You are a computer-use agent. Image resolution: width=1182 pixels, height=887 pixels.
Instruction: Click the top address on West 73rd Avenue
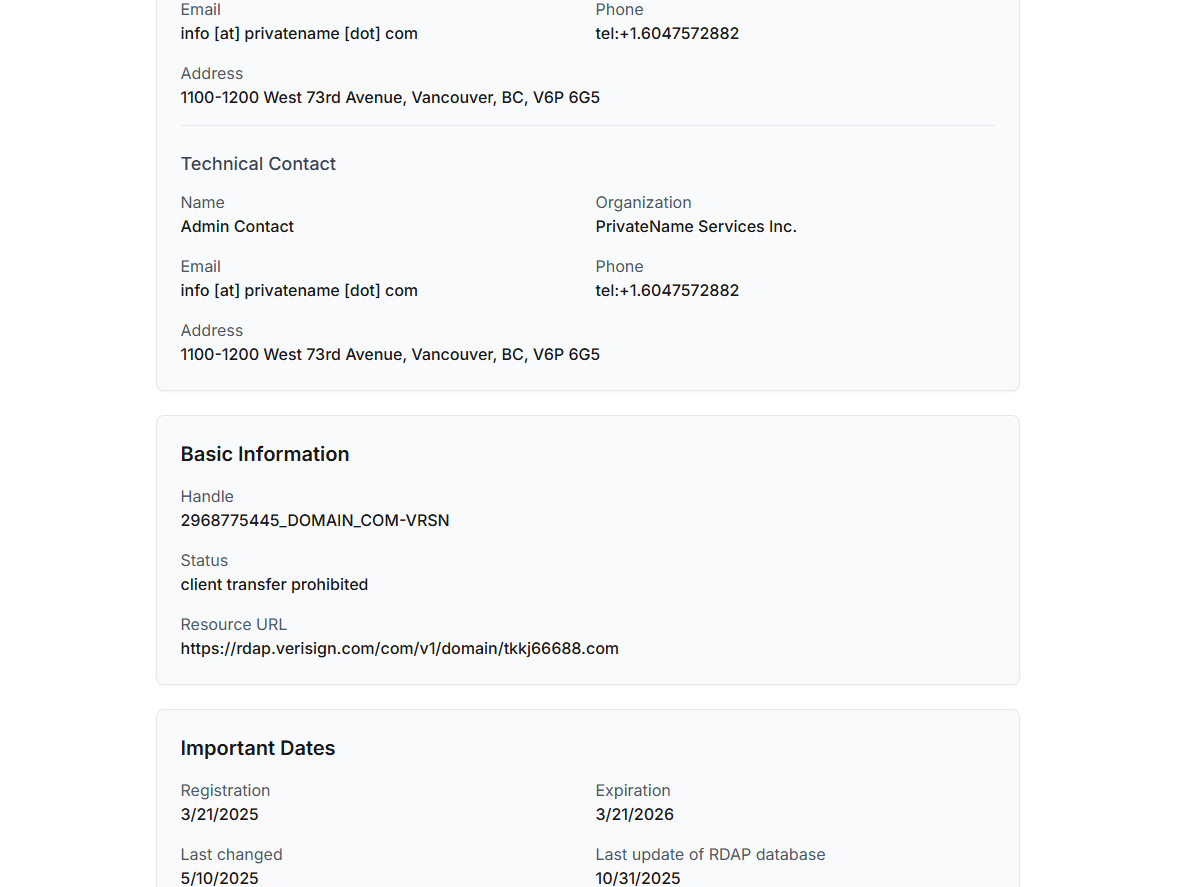click(390, 98)
